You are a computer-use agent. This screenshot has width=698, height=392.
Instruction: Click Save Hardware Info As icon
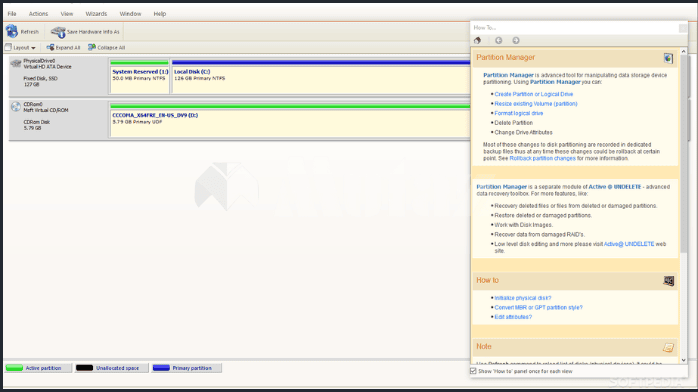58,32
